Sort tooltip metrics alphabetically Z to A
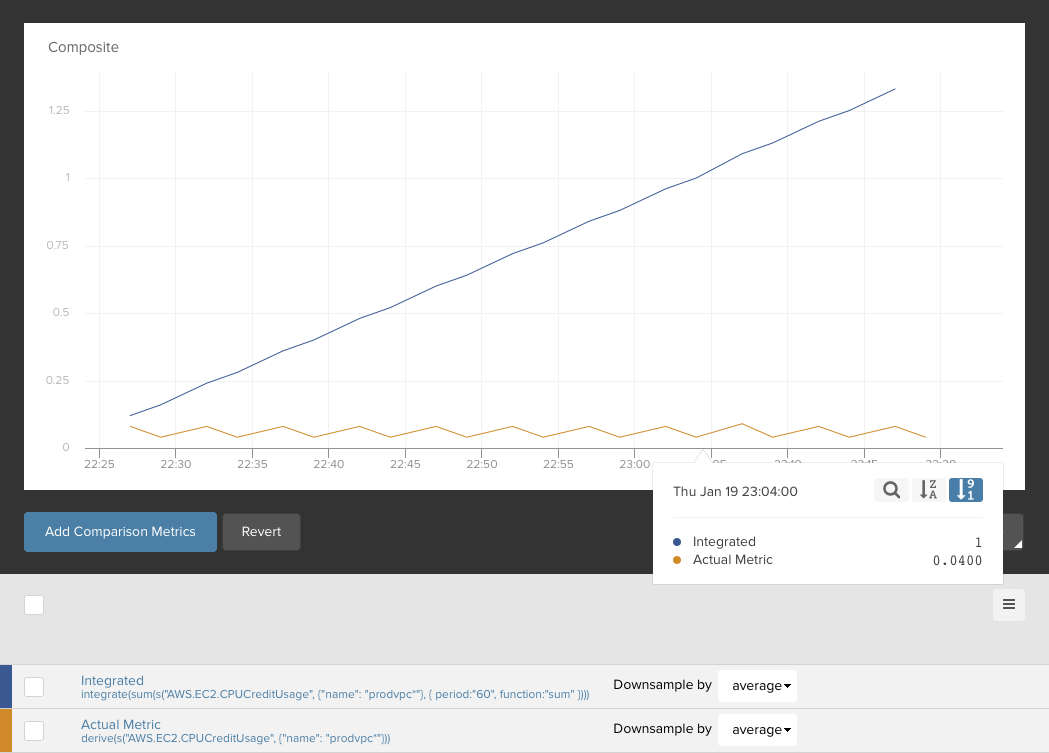 point(927,490)
